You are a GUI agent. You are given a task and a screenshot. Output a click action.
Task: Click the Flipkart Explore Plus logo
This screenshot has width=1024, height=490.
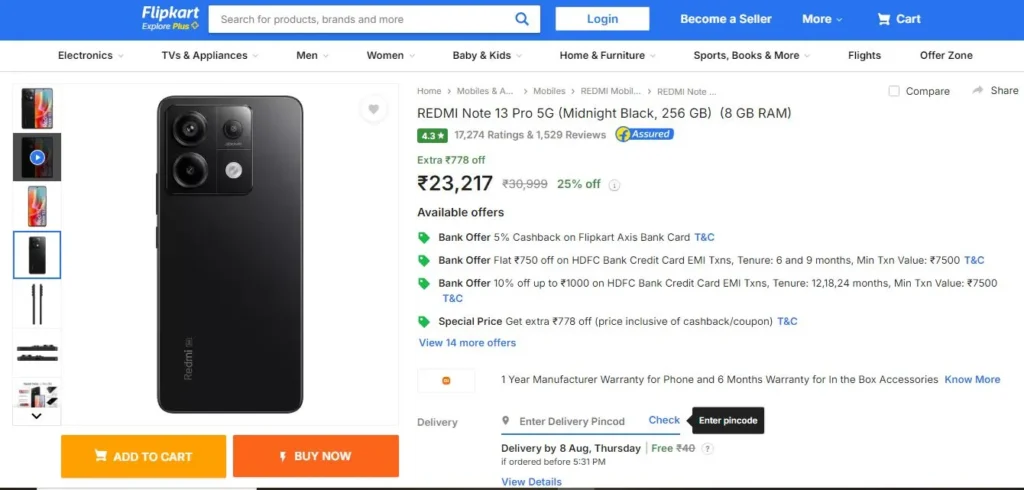click(170, 18)
